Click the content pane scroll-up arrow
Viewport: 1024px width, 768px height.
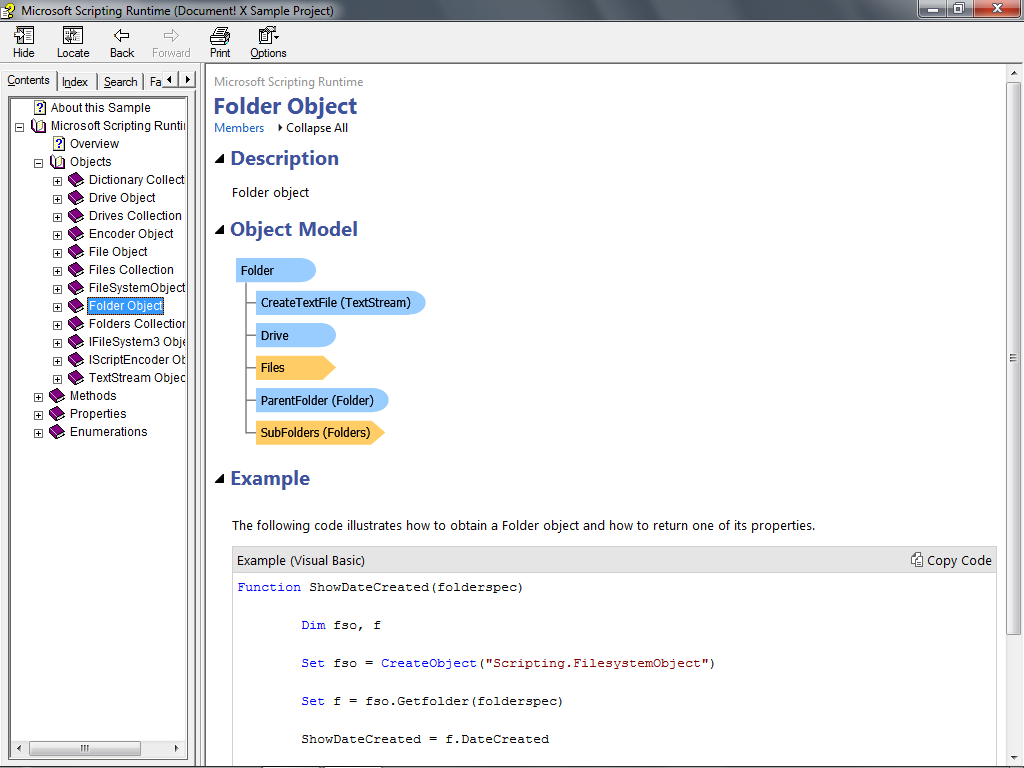(x=1013, y=72)
